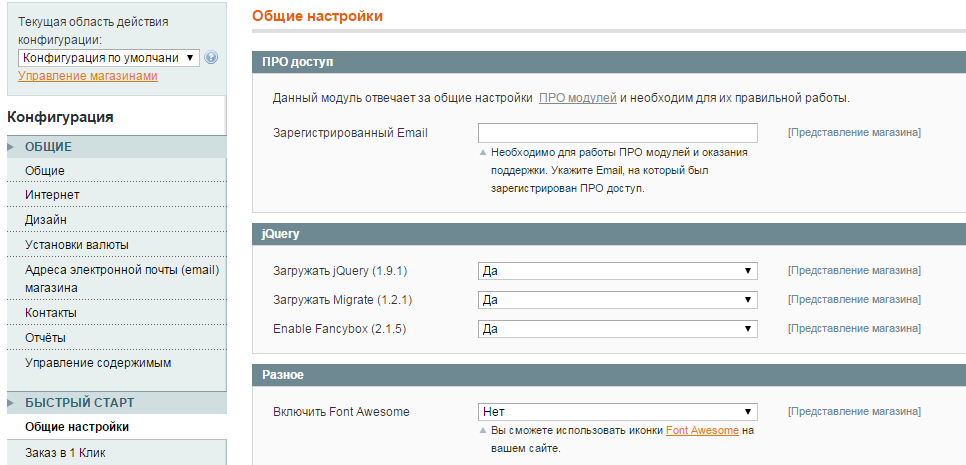This screenshot has height=465, width=966.
Task: Expand the Enable Fancybox dropdown
Action: 617,329
